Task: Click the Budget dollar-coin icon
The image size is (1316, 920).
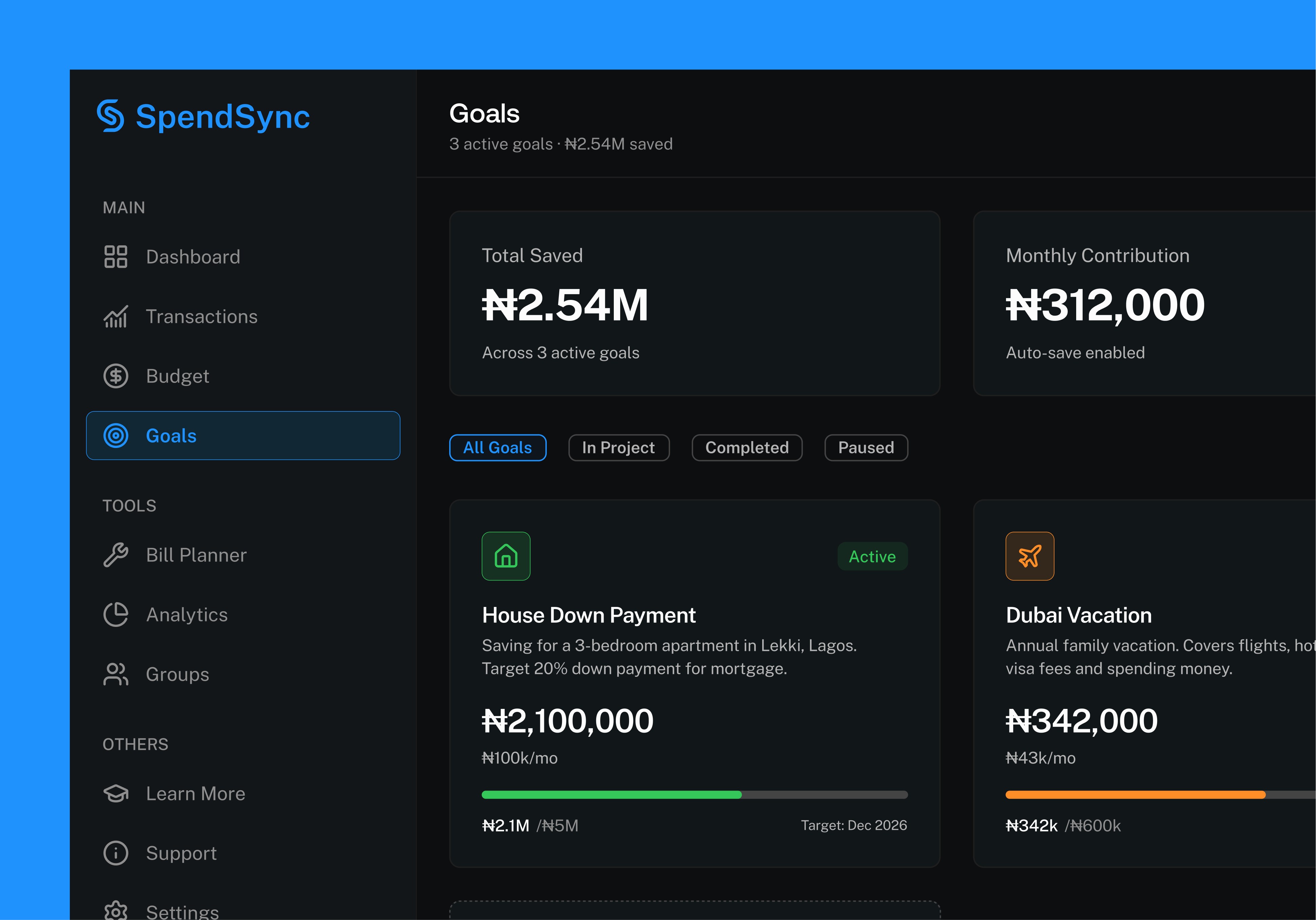Action: click(115, 376)
